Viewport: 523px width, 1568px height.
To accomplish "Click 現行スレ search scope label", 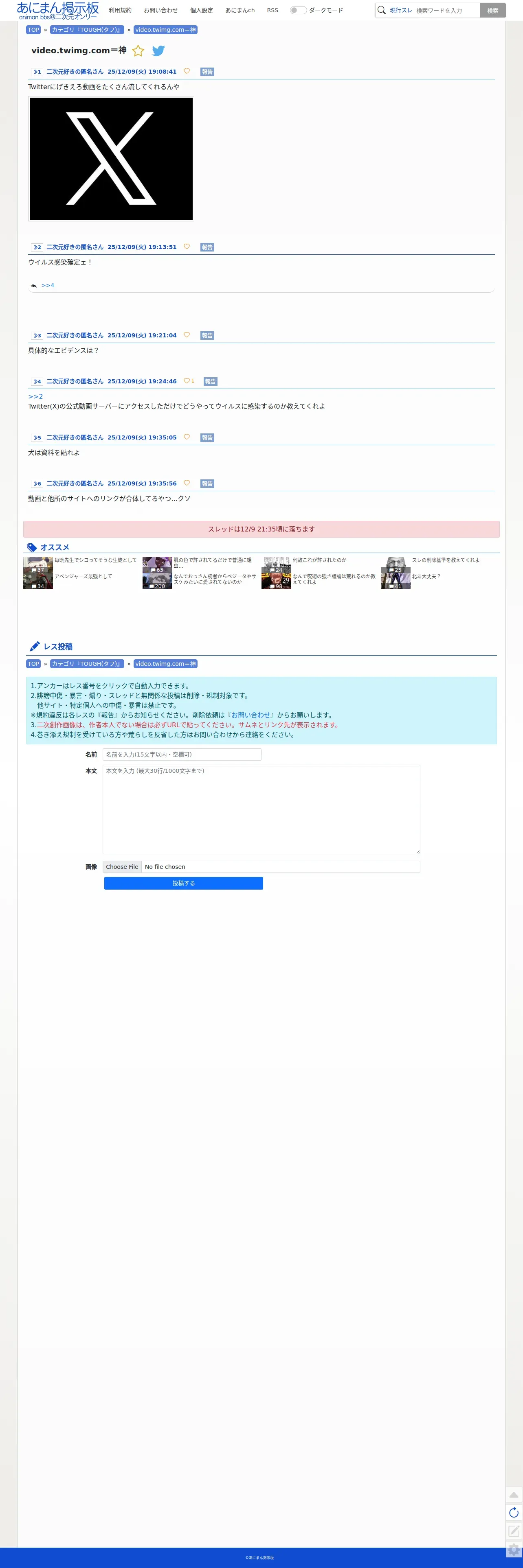I will [x=401, y=10].
